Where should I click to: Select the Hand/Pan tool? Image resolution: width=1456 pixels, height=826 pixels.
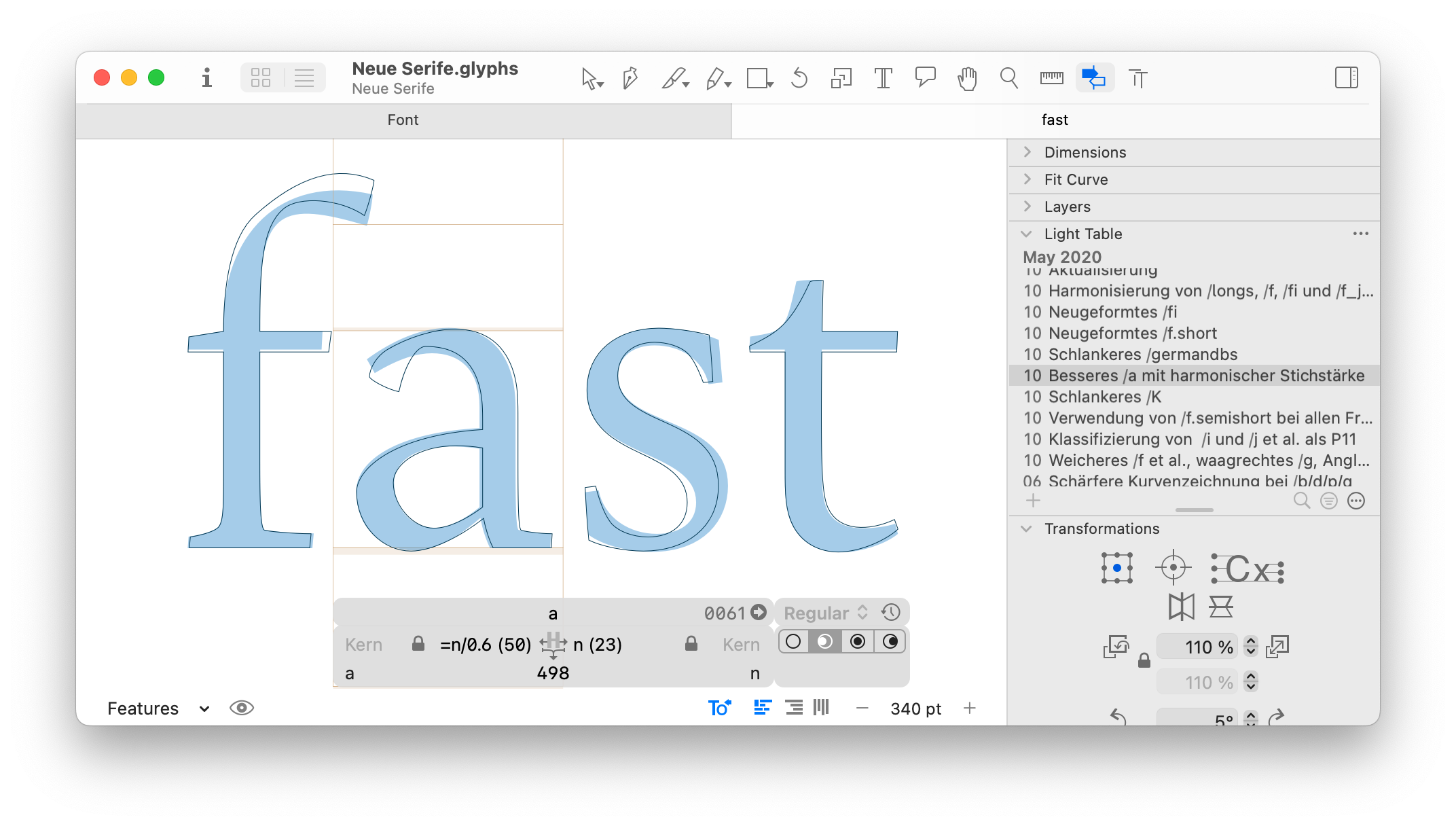pos(965,78)
